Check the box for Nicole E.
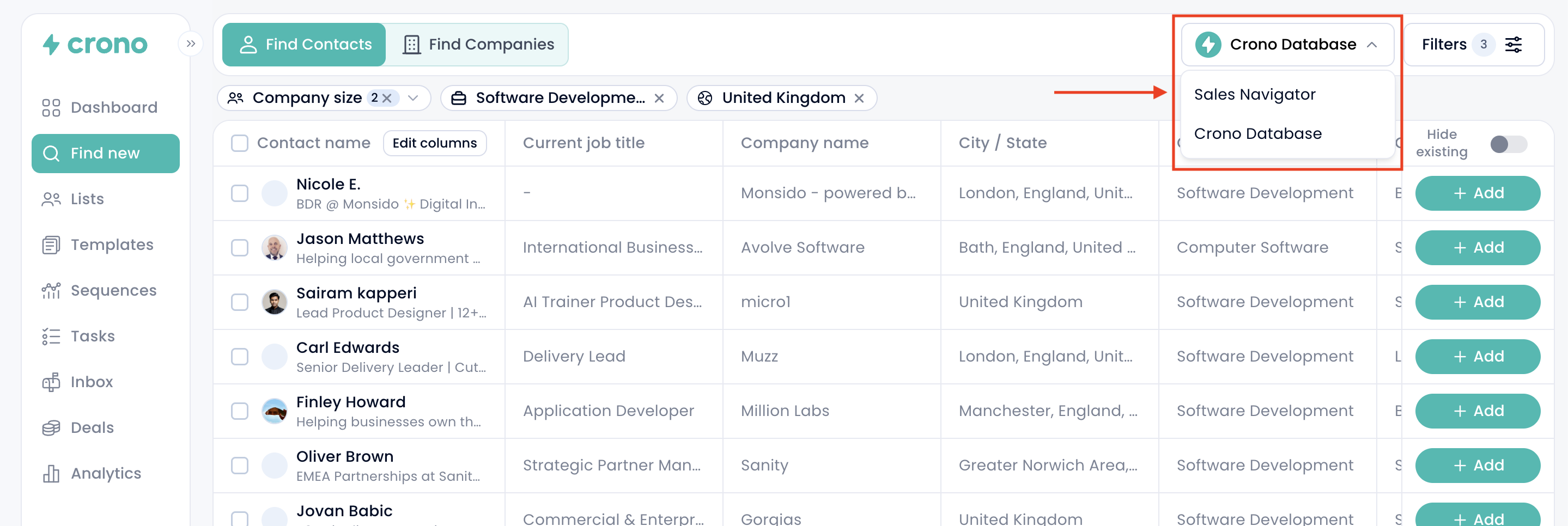 tap(240, 193)
